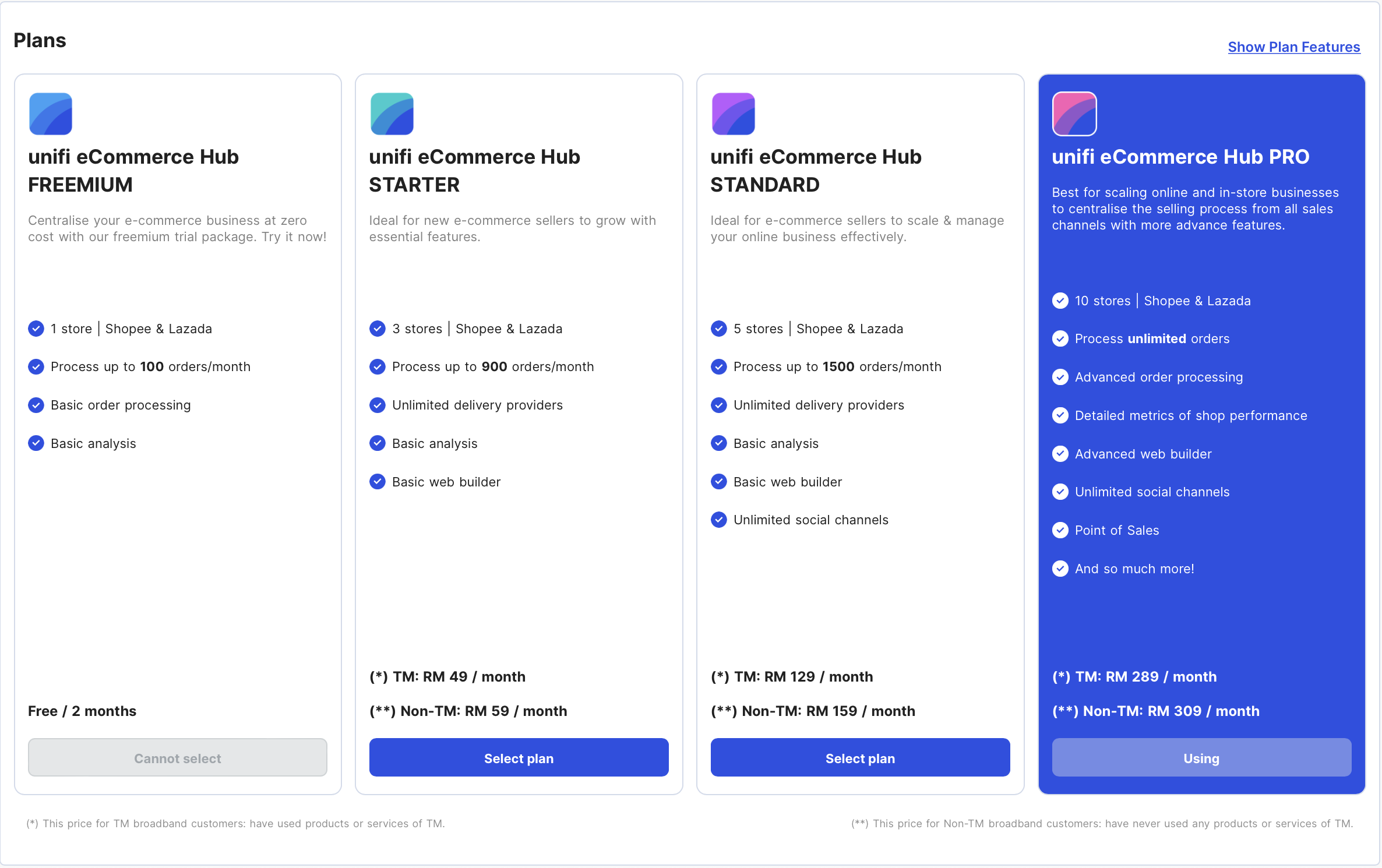Viewport: 1382px width, 868px height.
Task: Click the 'Free / 2 months' price label
Action: point(82,711)
